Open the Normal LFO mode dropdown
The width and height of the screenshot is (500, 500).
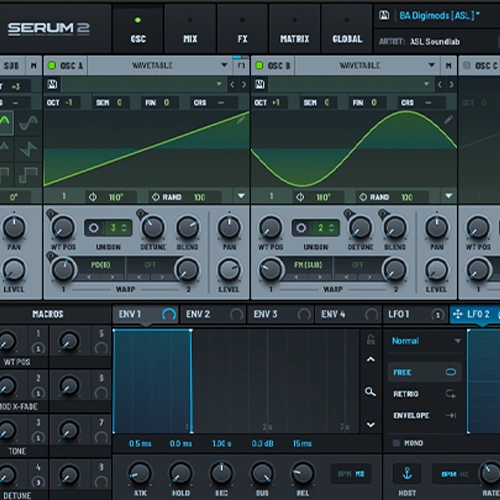click(x=426, y=341)
